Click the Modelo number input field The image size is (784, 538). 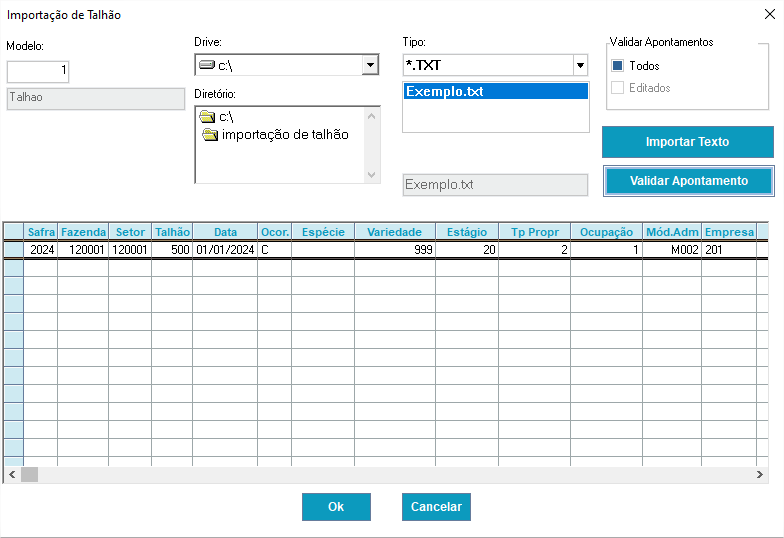38,71
